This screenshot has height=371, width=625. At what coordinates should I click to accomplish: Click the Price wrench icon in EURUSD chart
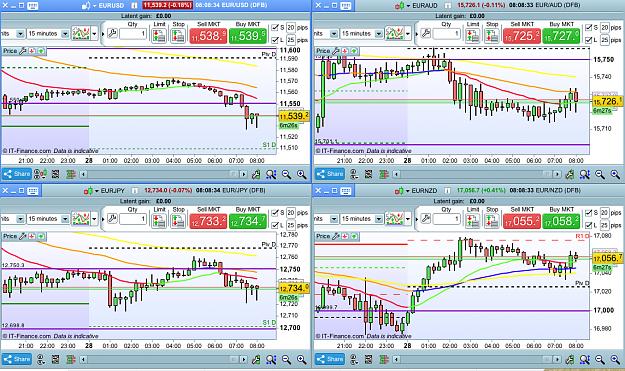[23, 51]
